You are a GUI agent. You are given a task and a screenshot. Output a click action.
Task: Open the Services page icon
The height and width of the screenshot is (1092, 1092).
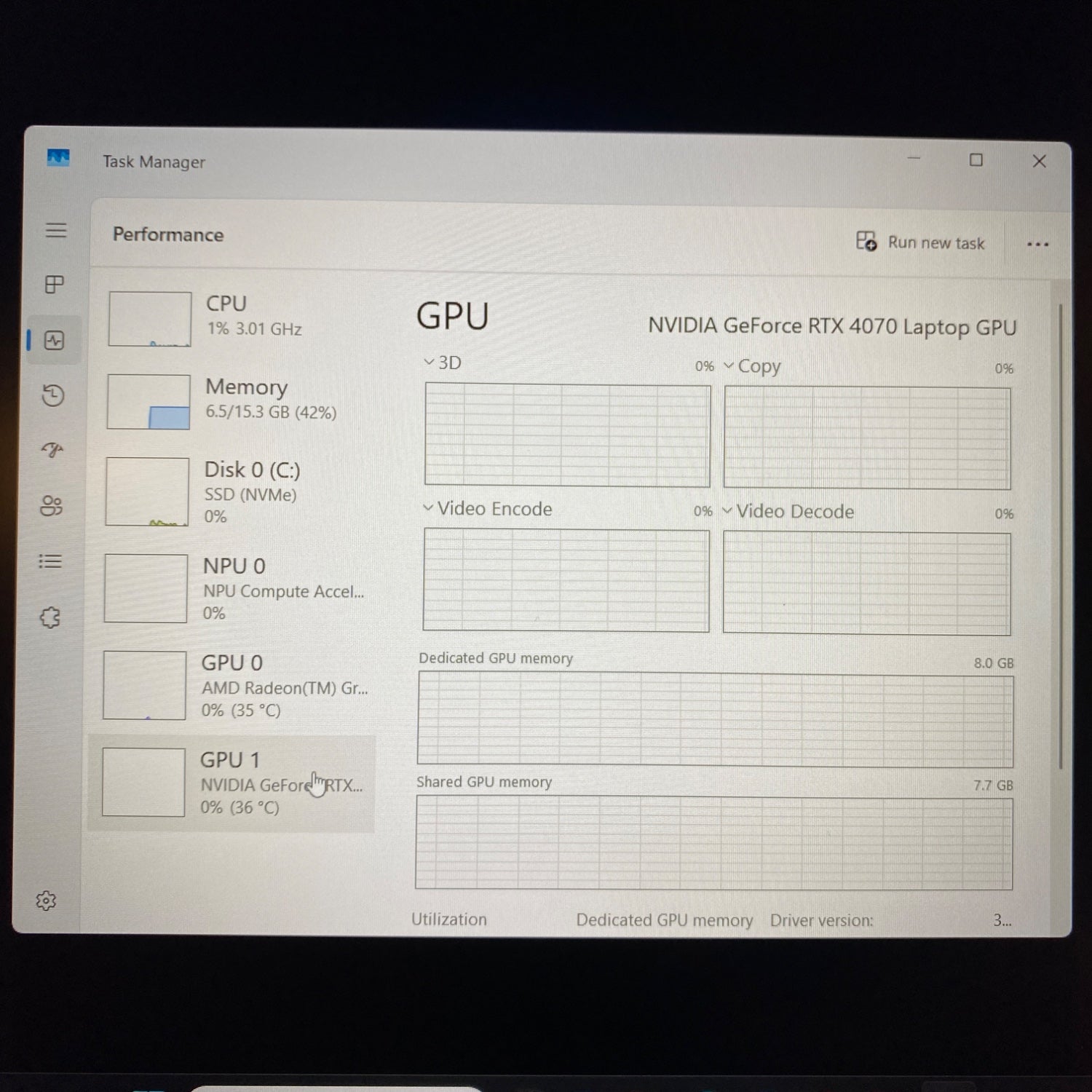(50, 618)
